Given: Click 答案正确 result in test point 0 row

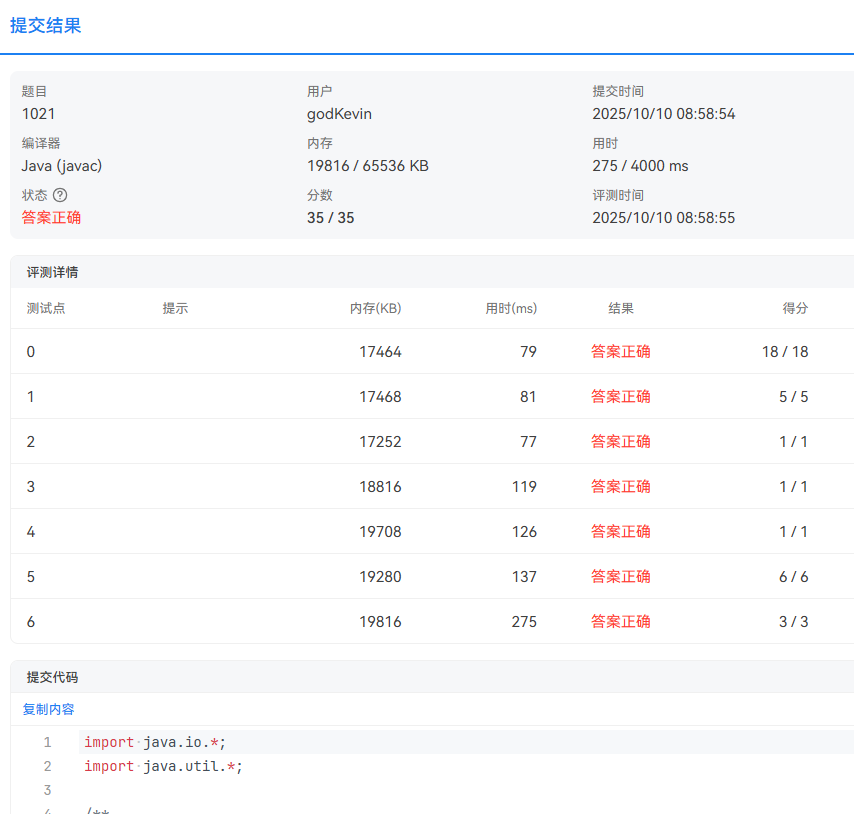Looking at the screenshot, I should [621, 352].
